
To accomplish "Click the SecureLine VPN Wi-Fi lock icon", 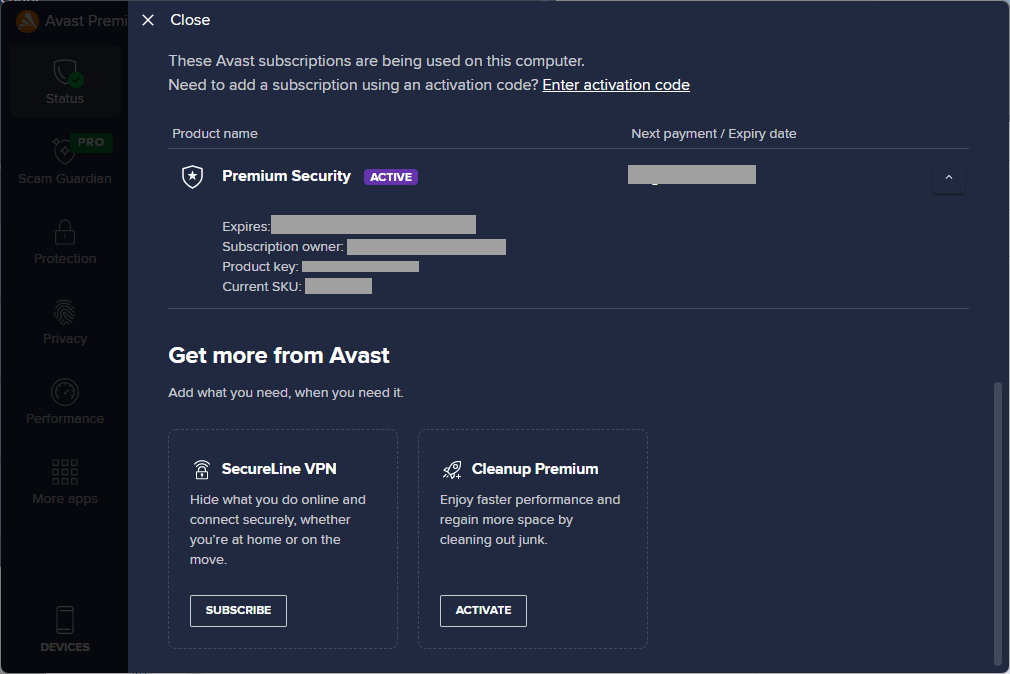I will coord(202,469).
